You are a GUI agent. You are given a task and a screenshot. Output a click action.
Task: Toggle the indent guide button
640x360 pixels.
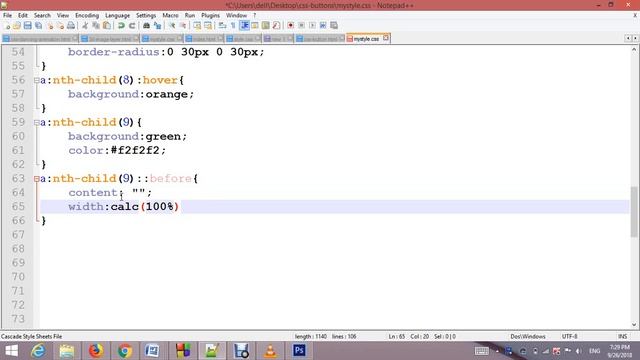click(244, 25)
